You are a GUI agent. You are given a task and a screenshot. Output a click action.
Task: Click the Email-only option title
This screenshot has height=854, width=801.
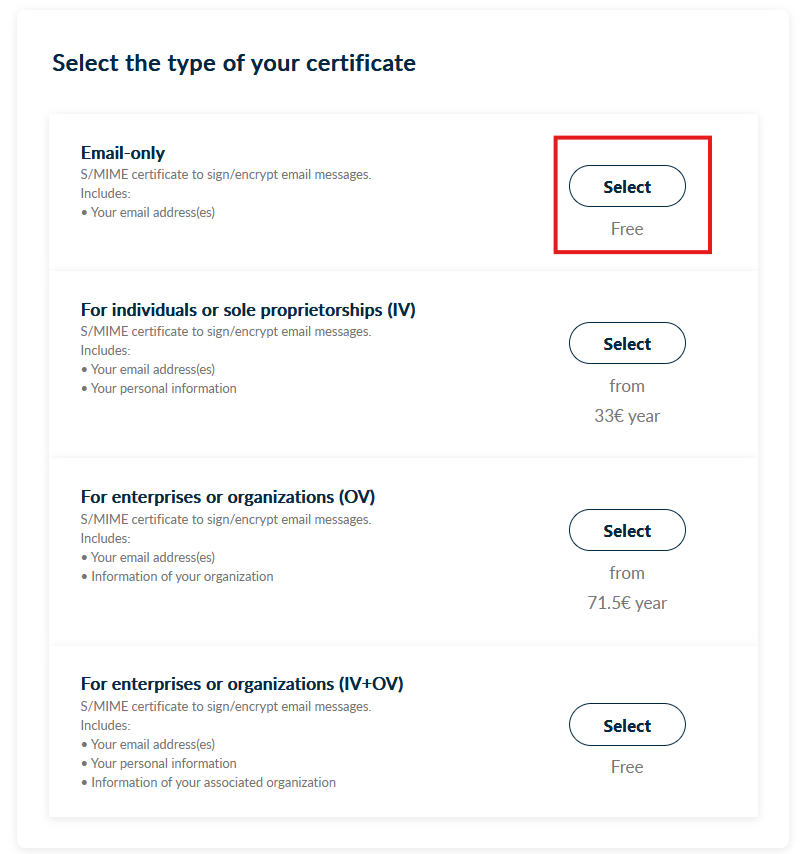pos(123,153)
